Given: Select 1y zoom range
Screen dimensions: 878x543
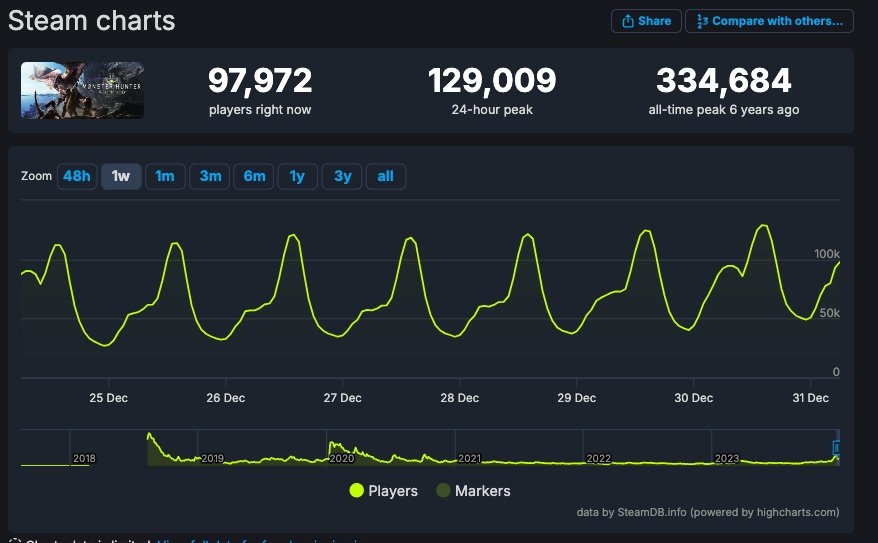Looking at the screenshot, I should pyautogui.click(x=297, y=176).
